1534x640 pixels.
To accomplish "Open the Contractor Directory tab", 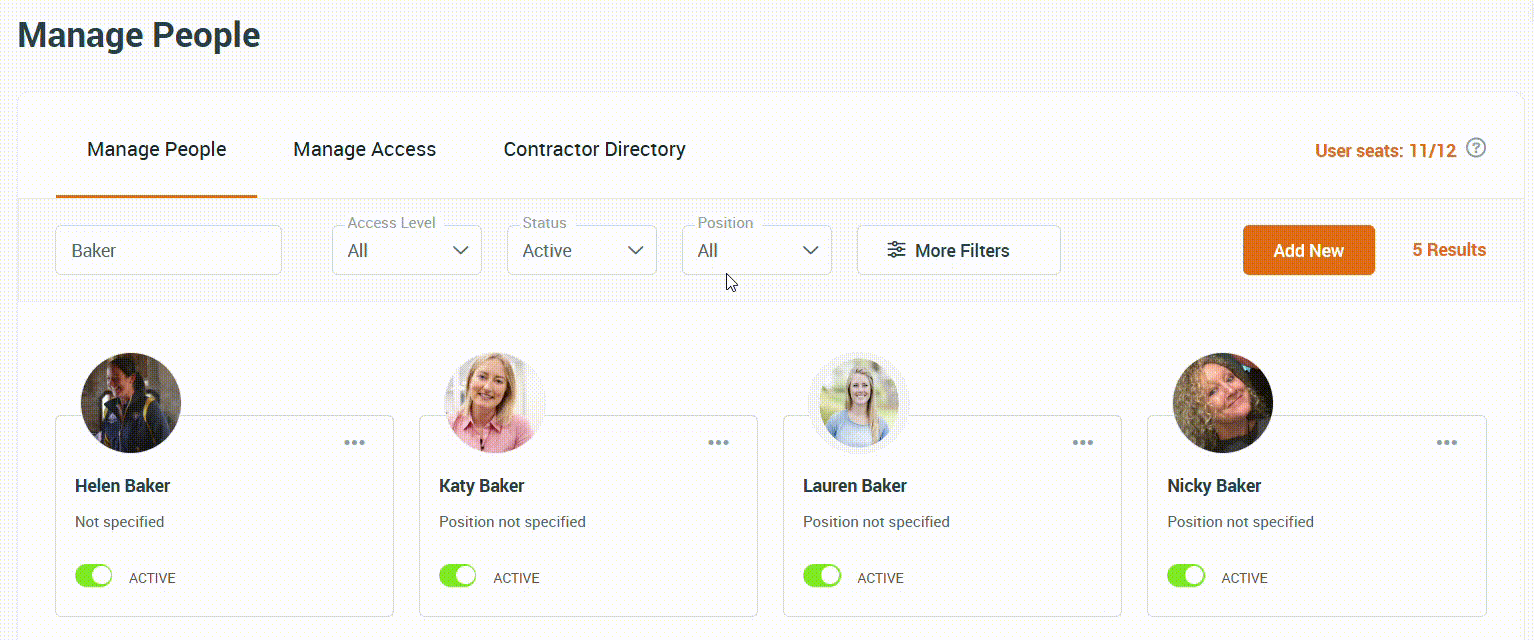I will (594, 150).
